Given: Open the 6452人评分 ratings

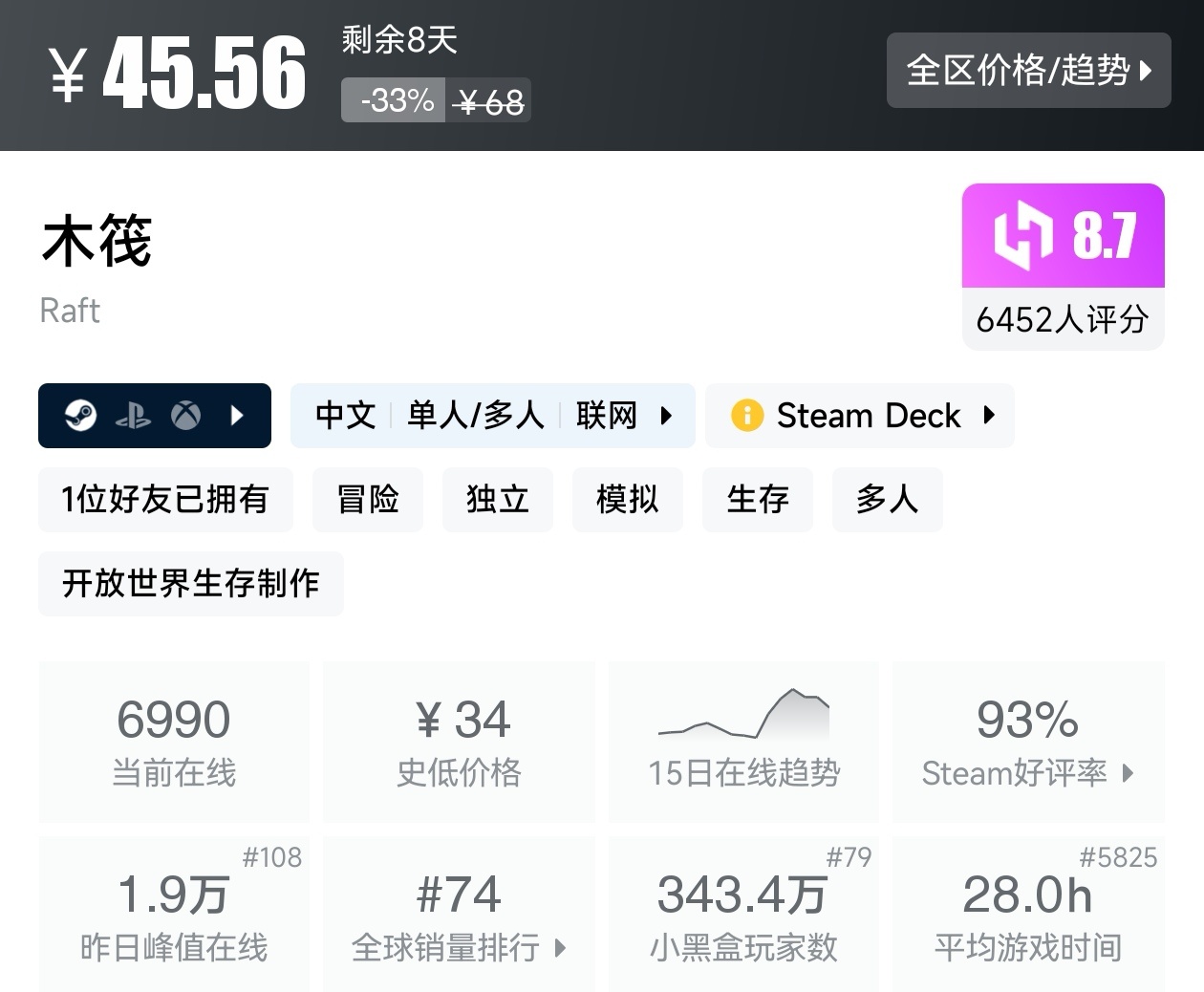Looking at the screenshot, I should click(x=1063, y=319).
